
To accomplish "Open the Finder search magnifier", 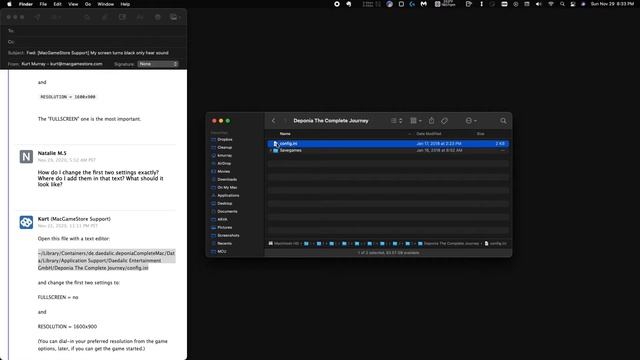I will click(503, 121).
